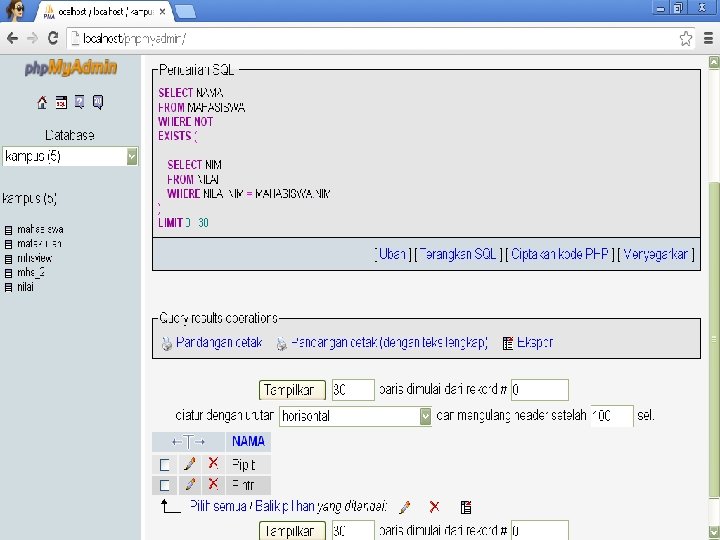Click table icon beside mhs_2

point(8,273)
